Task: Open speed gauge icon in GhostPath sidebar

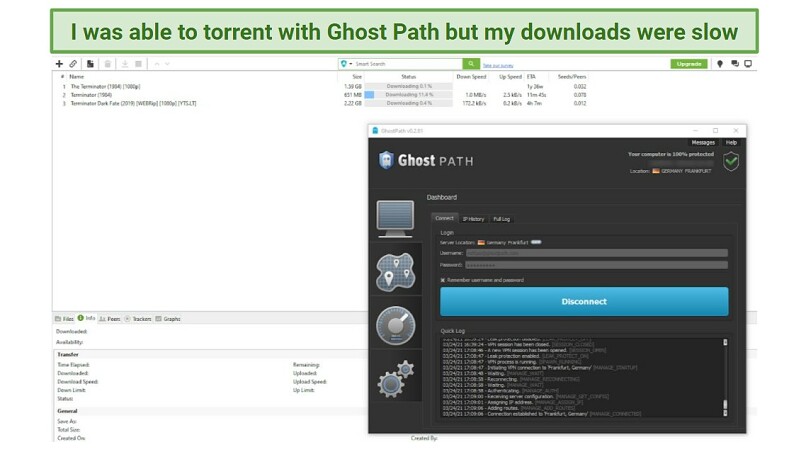Action: coord(395,326)
